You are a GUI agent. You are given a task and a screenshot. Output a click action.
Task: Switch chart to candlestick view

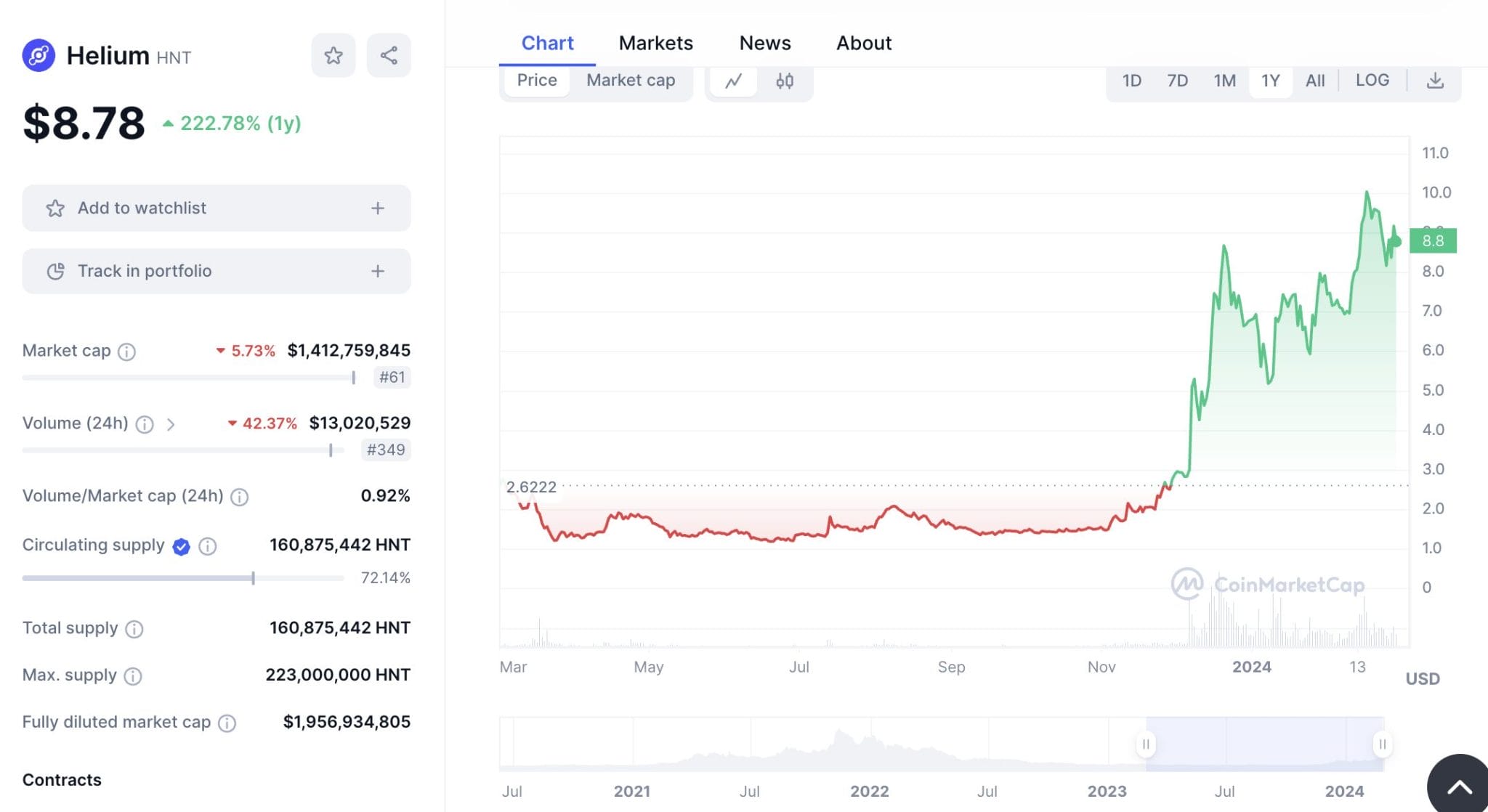click(786, 81)
